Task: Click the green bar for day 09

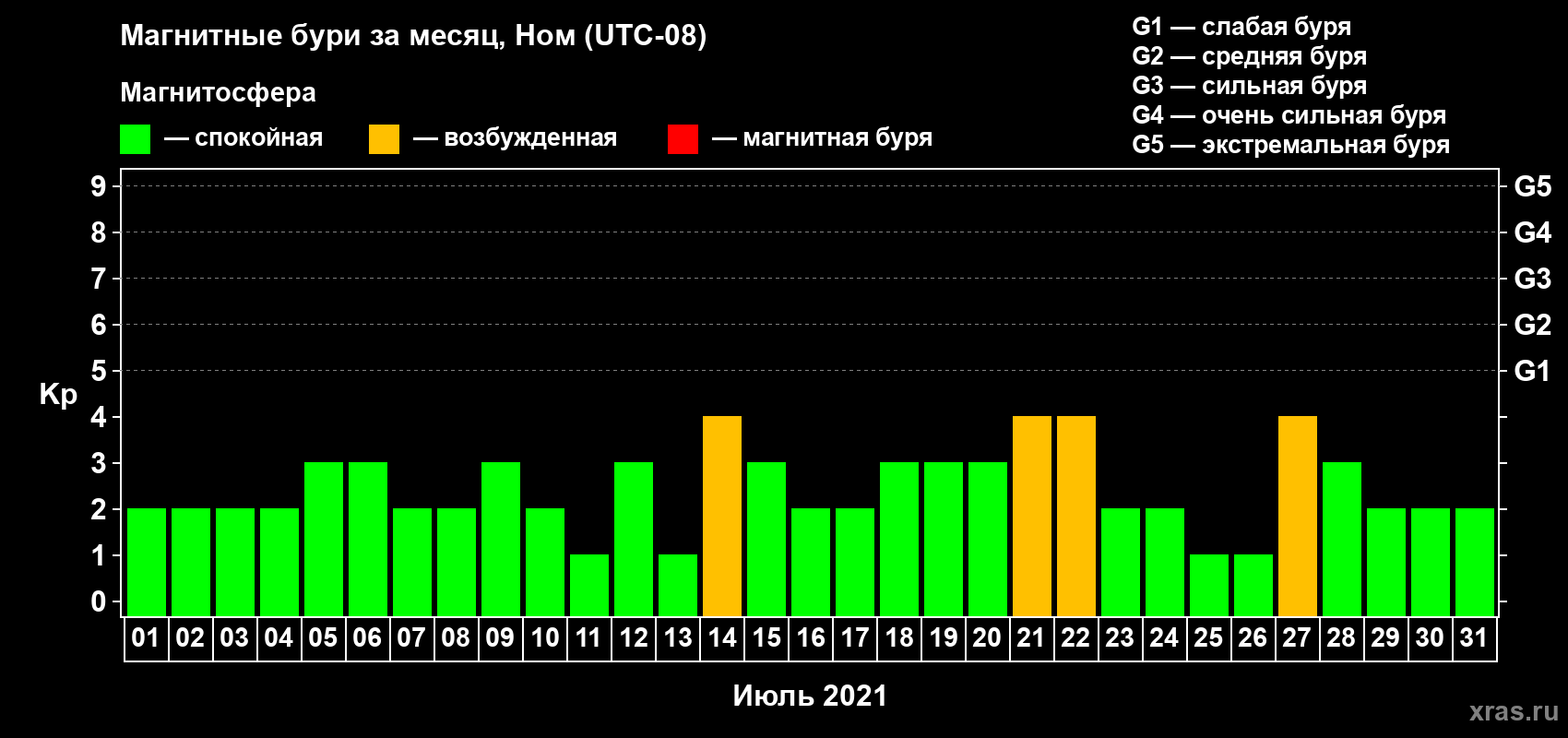Action: (x=501, y=539)
